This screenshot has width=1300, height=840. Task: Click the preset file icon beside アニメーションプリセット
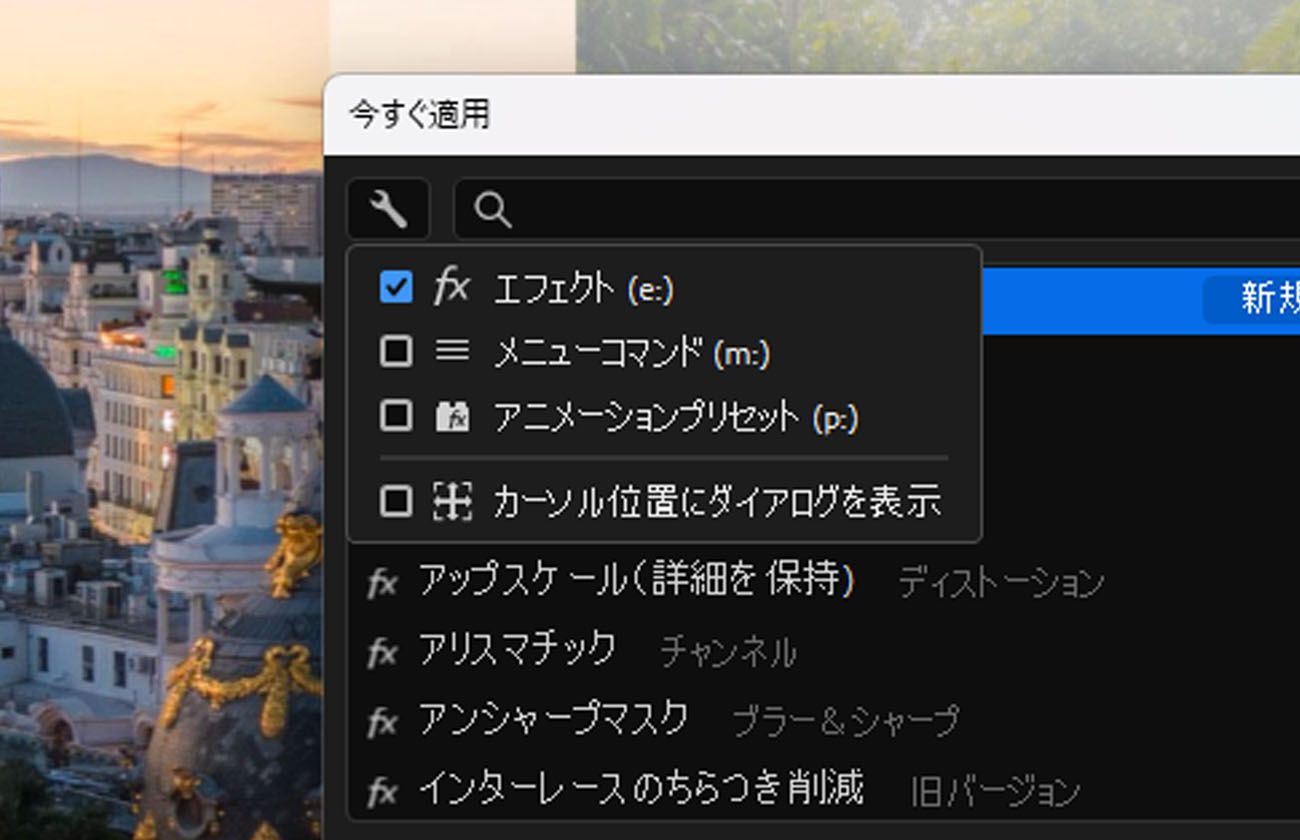pyautogui.click(x=452, y=415)
